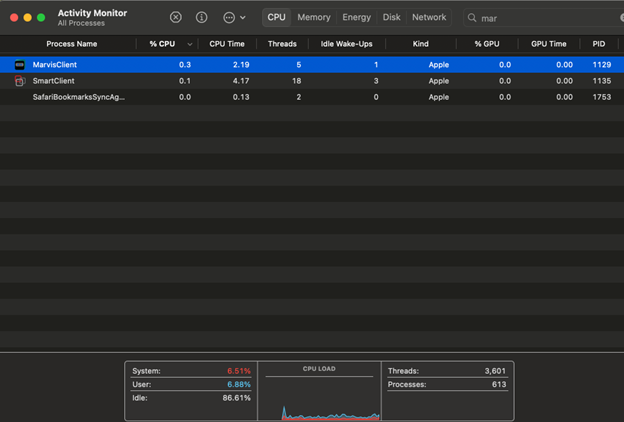Click the stop process X icon

(176, 17)
